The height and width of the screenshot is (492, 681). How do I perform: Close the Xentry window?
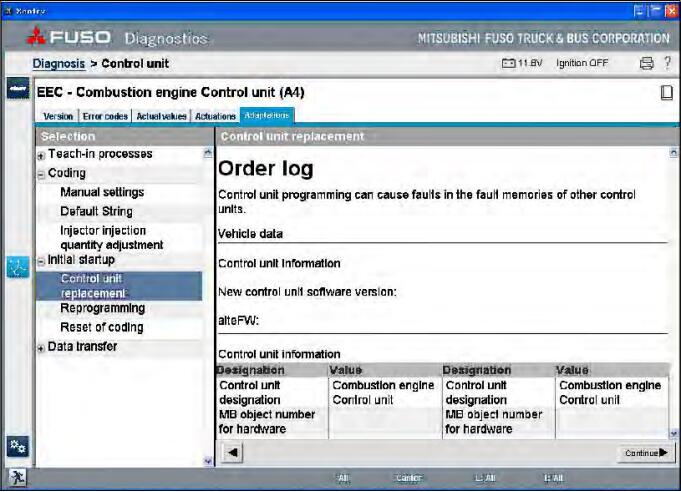click(671, 10)
